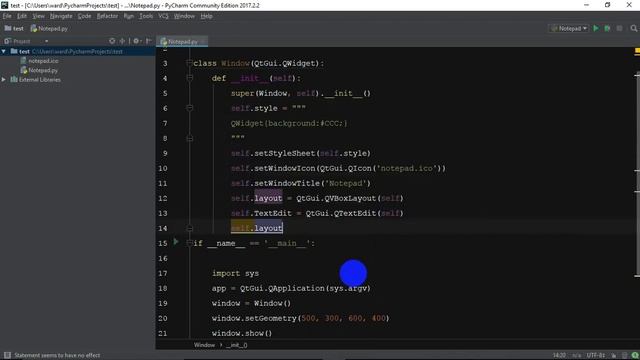640x360 pixels.
Task: Fold the __init__ method at line 4
Action: tap(189, 77)
